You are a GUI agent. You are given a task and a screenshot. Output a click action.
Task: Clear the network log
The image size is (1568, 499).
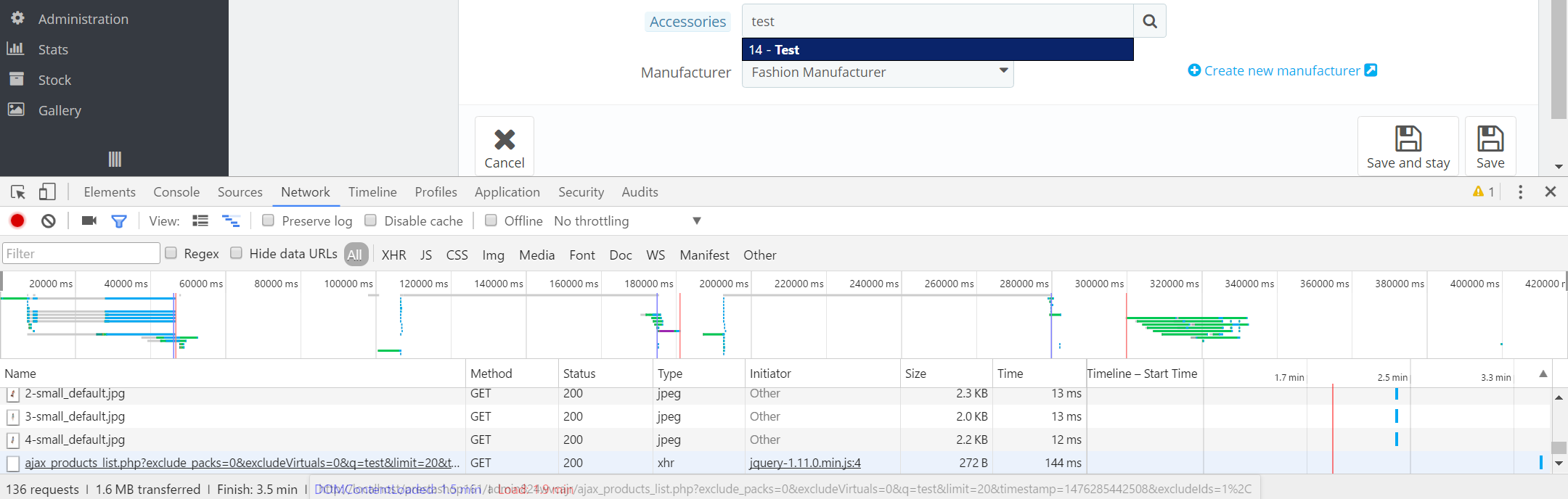49,220
